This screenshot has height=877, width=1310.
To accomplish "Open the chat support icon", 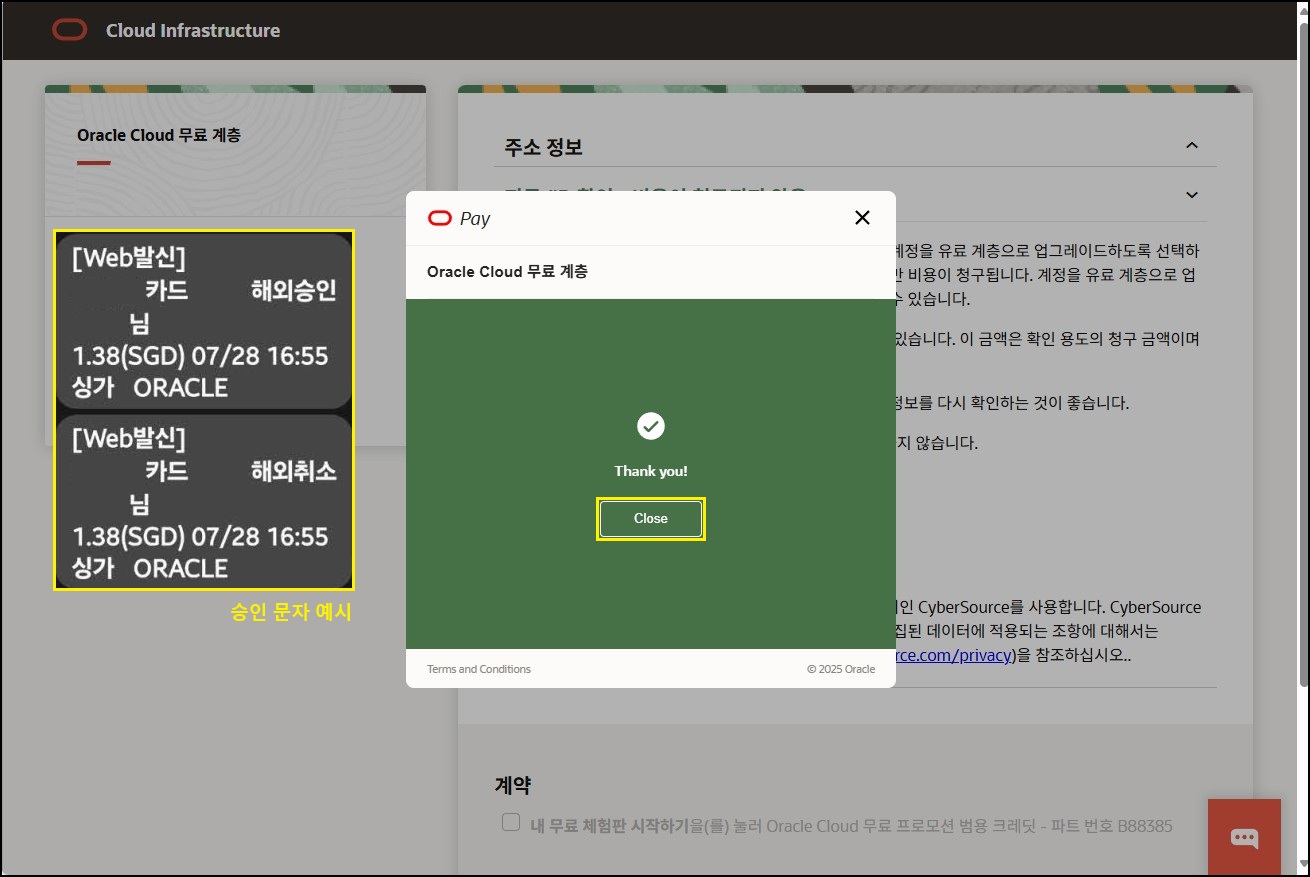I will pos(1244,837).
